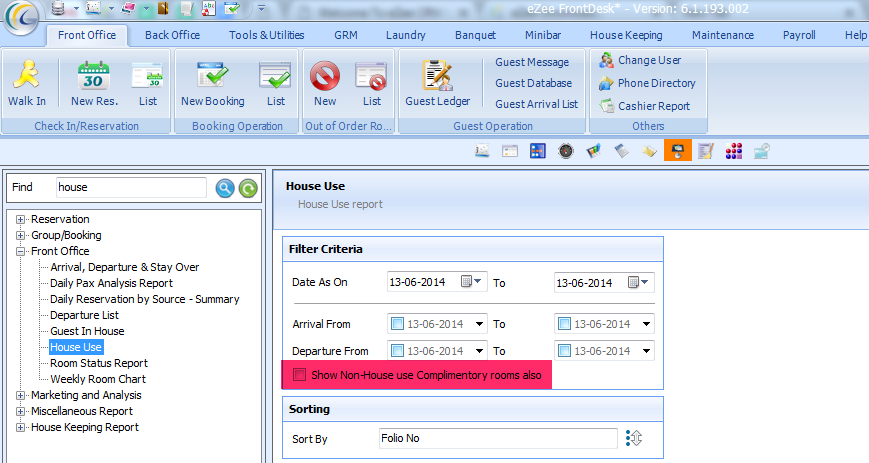
Task: Open the quick access toolbar customize arrow
Action: pos(262,8)
